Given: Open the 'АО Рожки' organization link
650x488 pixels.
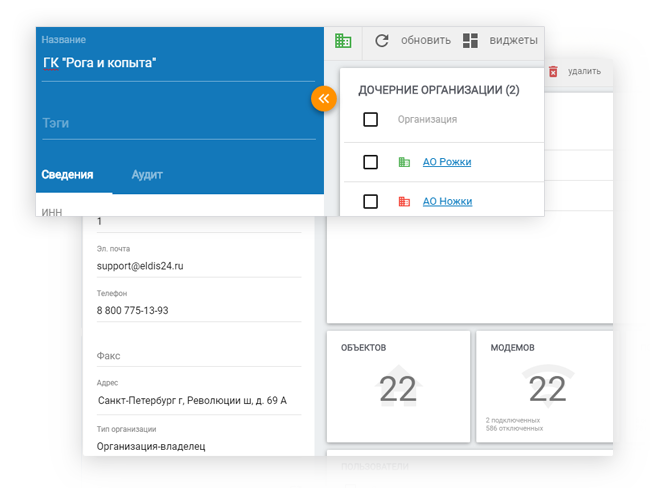Looking at the screenshot, I should coord(447,162).
